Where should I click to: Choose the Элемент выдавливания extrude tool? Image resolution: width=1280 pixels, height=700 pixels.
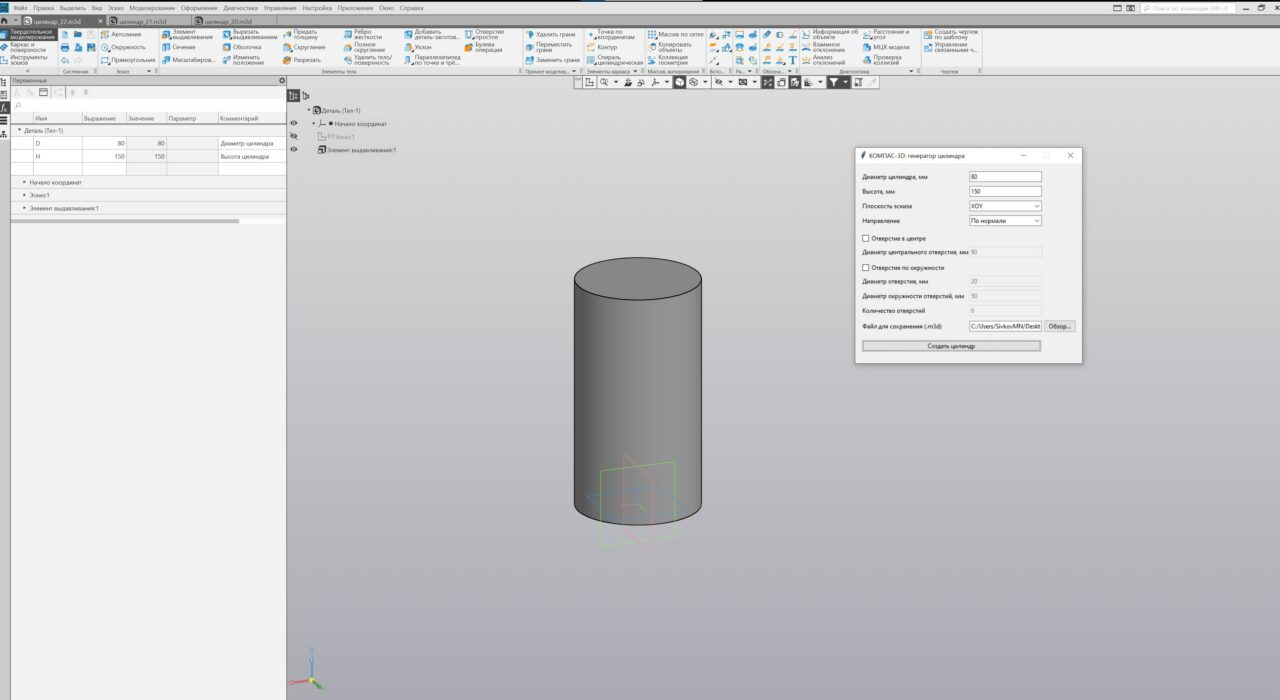click(x=187, y=35)
